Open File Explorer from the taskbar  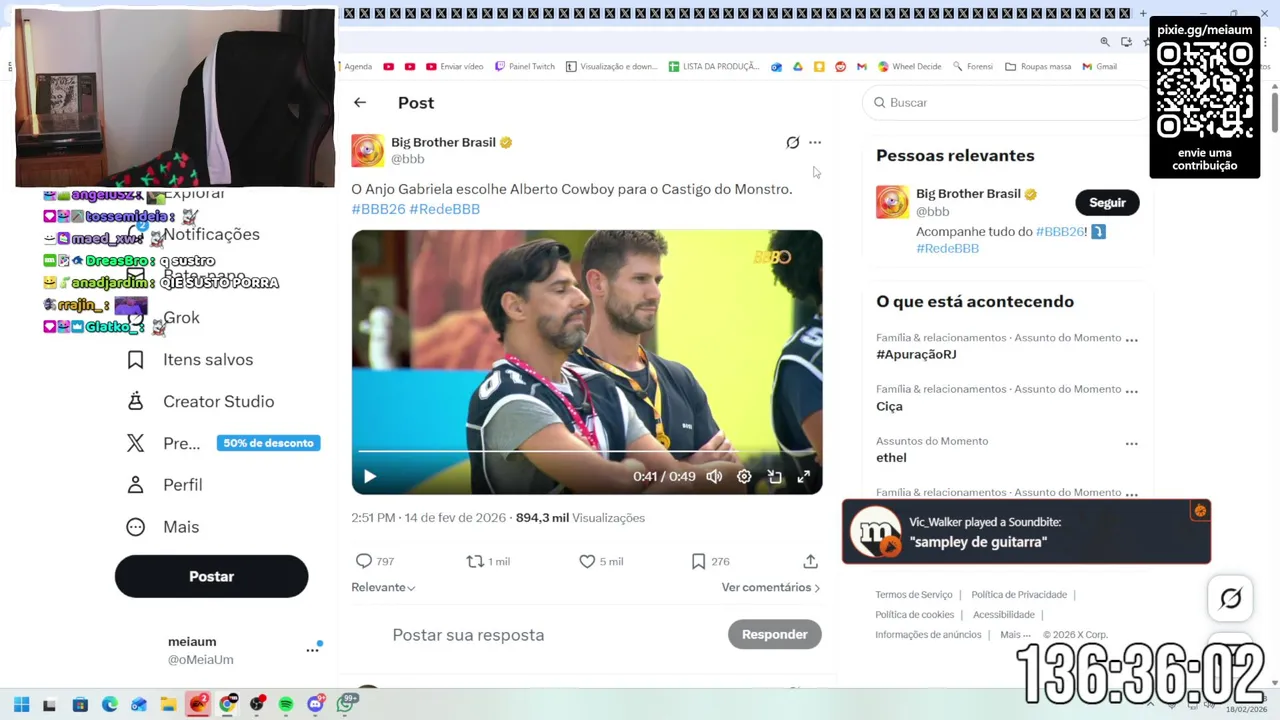(168, 704)
